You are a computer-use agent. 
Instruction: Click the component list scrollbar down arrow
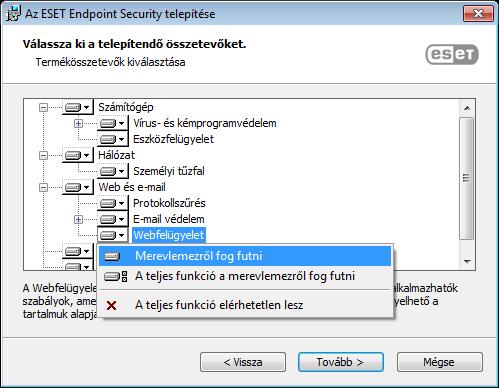point(467,261)
